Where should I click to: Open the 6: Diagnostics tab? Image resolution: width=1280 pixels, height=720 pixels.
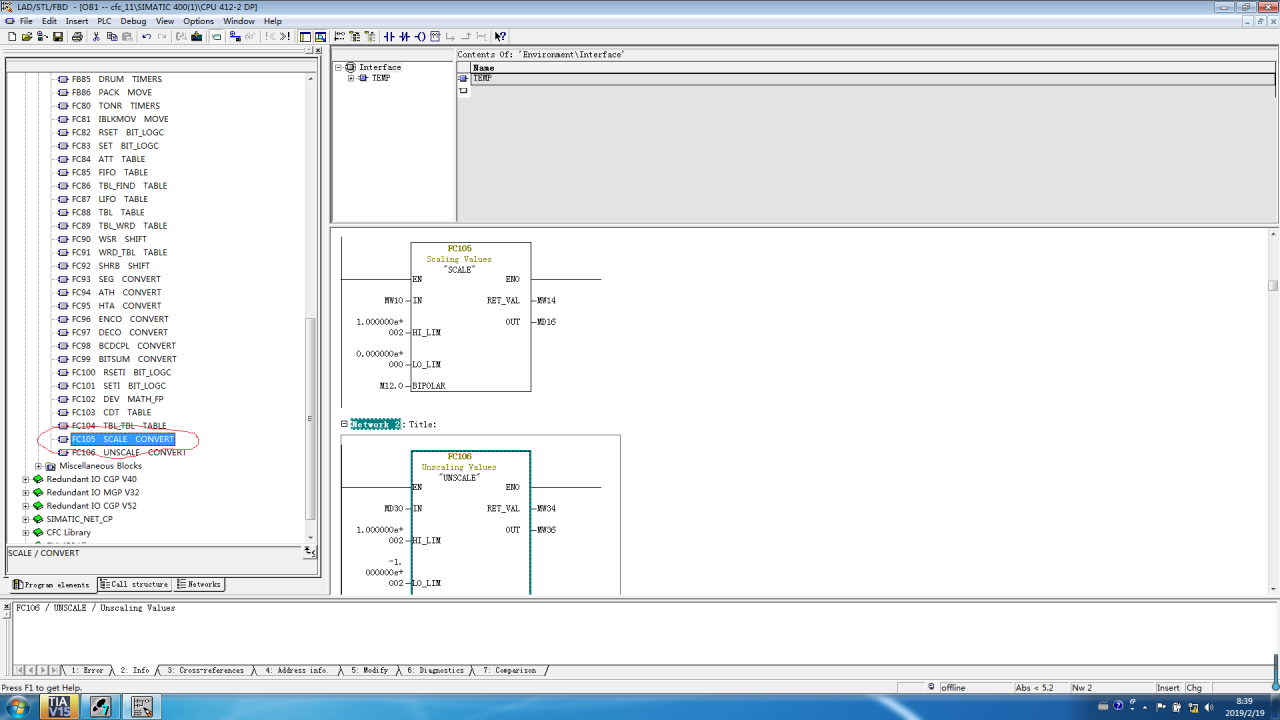[435, 670]
